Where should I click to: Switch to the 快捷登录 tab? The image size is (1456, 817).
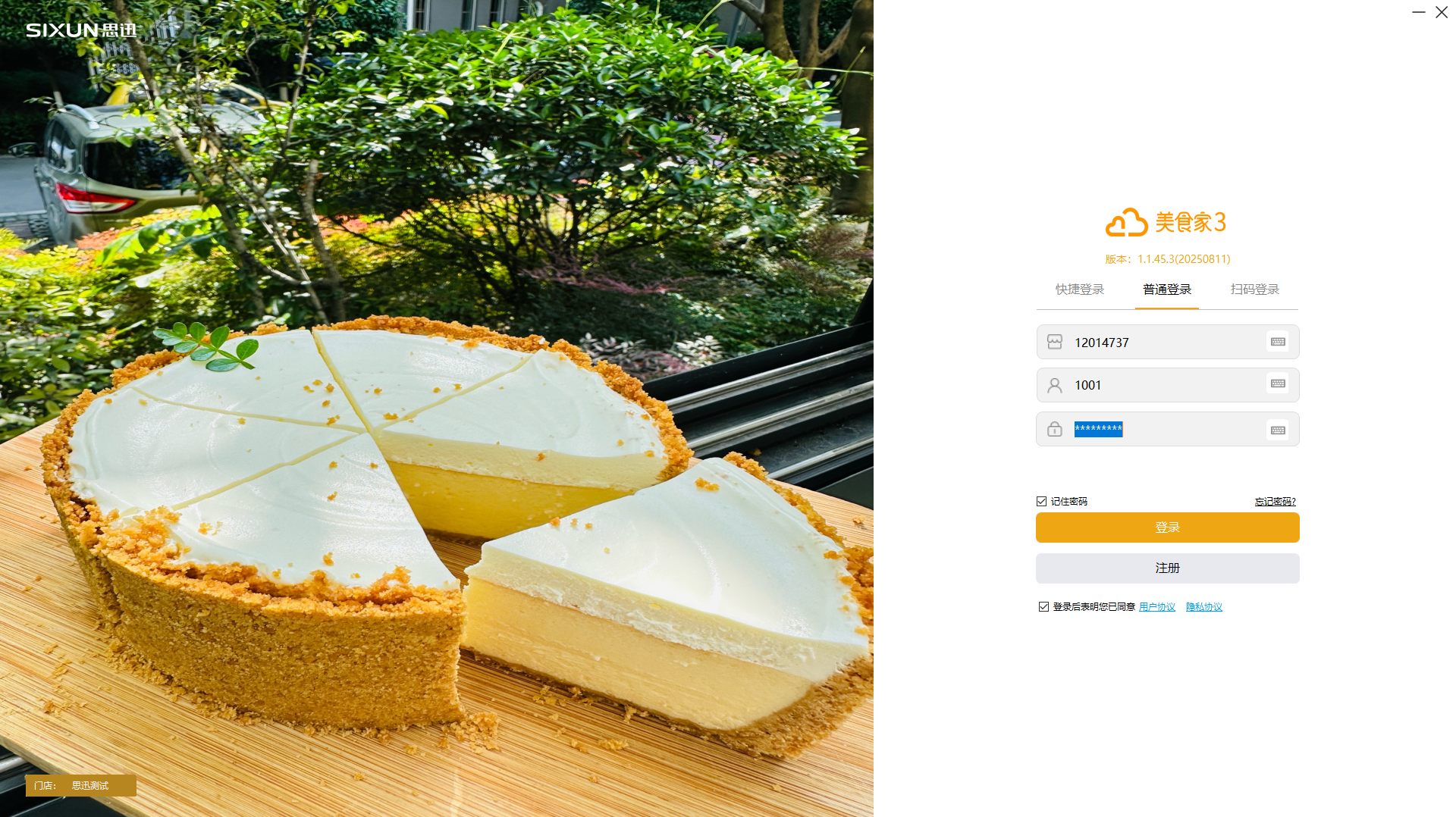(x=1079, y=290)
